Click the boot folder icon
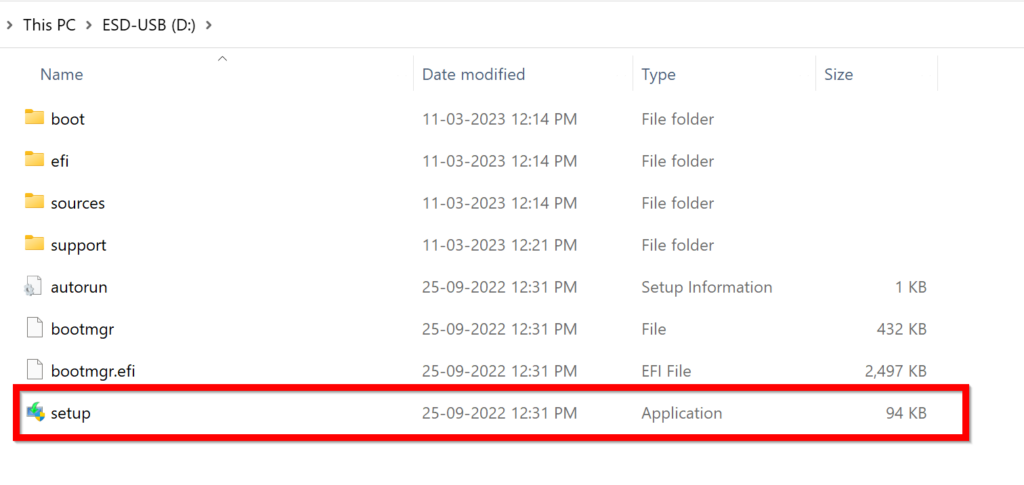 click(35, 118)
